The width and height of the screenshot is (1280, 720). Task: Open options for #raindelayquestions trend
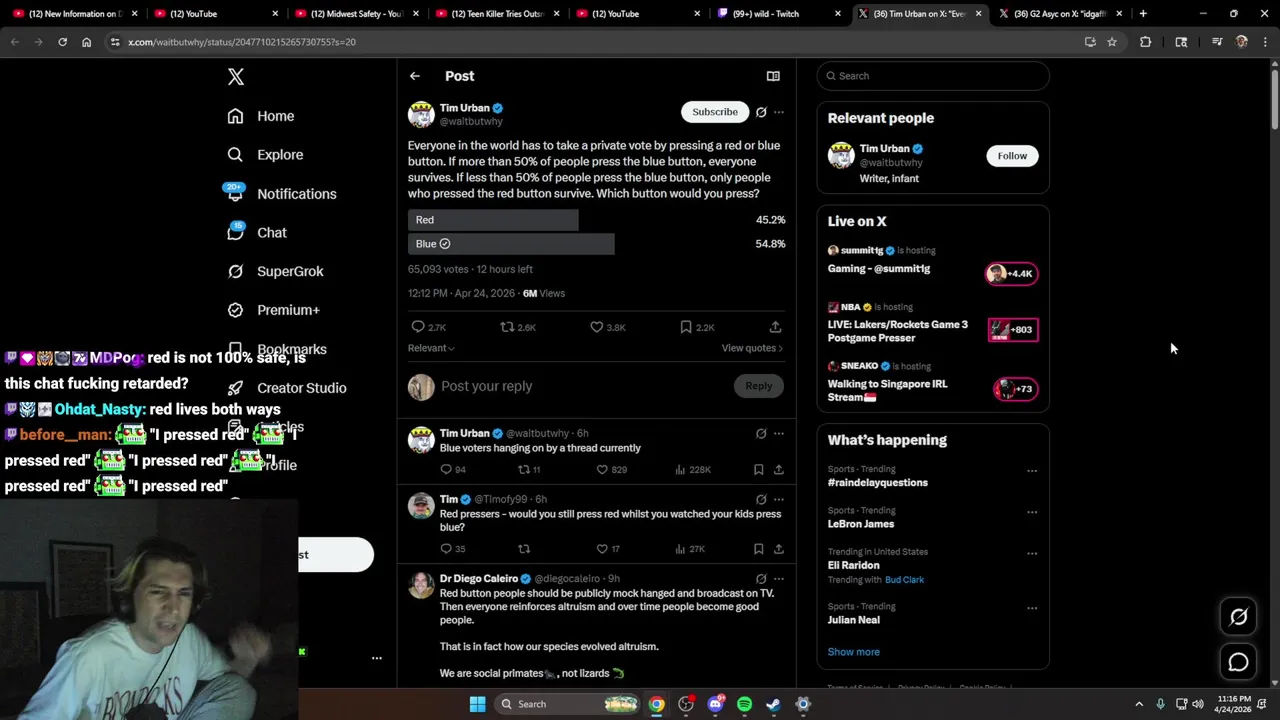coord(1032,471)
